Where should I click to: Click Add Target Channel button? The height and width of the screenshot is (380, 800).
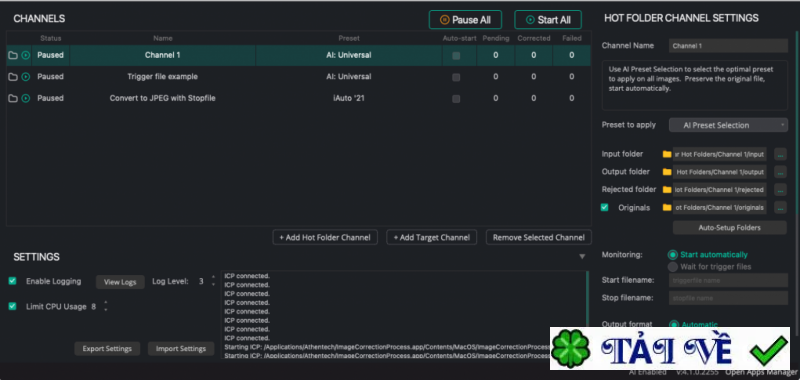click(x=432, y=237)
